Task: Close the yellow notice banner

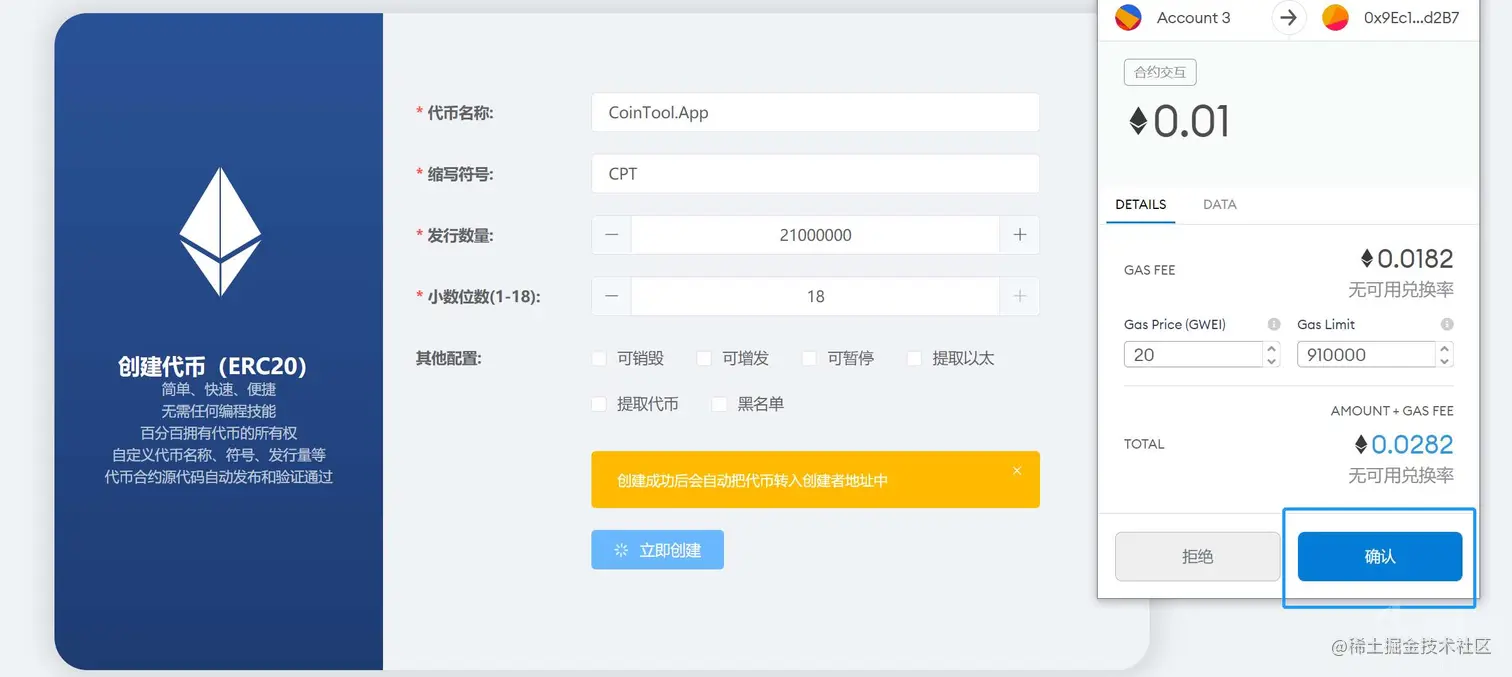Action: point(1017,470)
